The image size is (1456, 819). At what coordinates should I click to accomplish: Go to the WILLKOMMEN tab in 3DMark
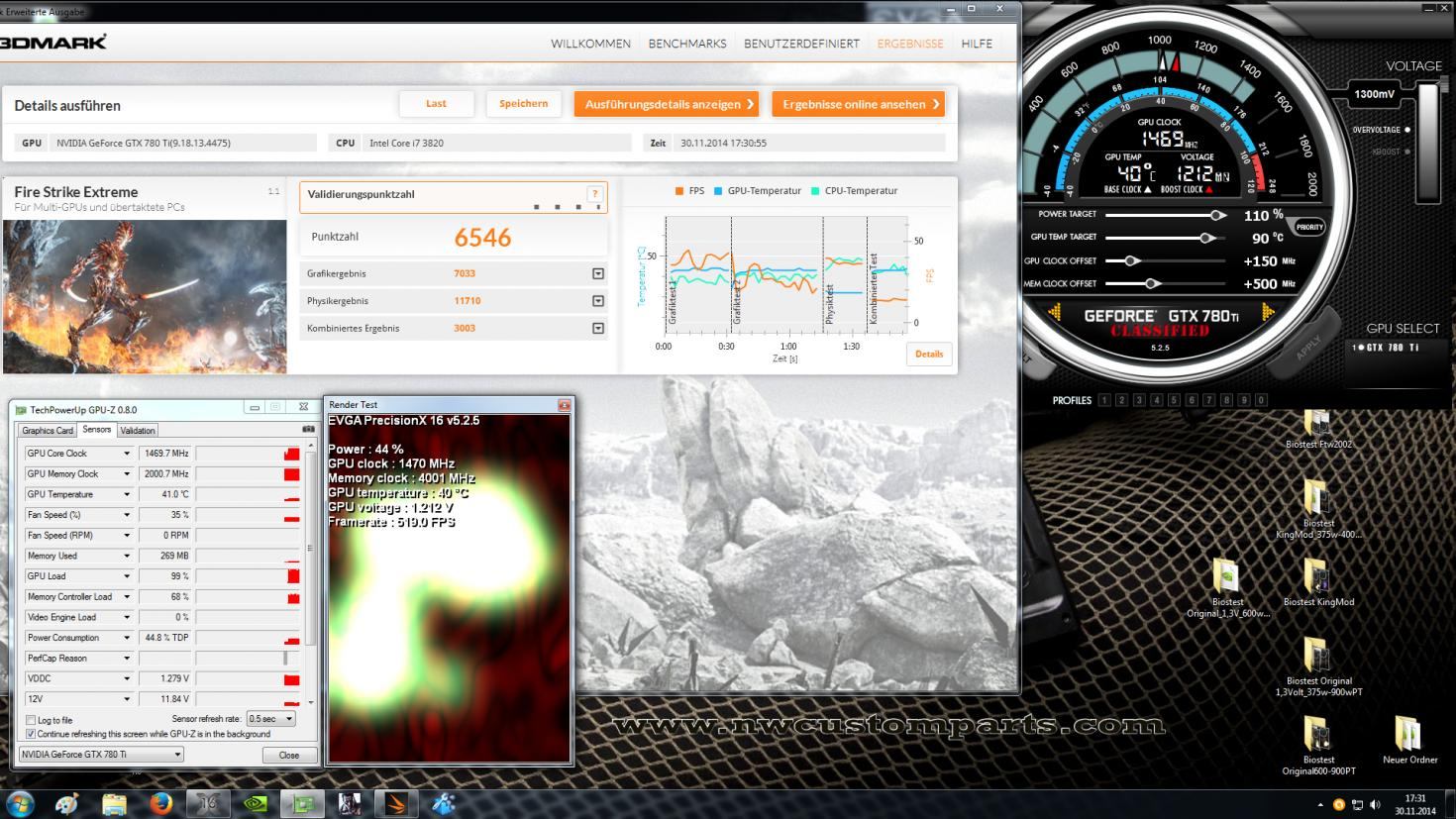pyautogui.click(x=590, y=44)
